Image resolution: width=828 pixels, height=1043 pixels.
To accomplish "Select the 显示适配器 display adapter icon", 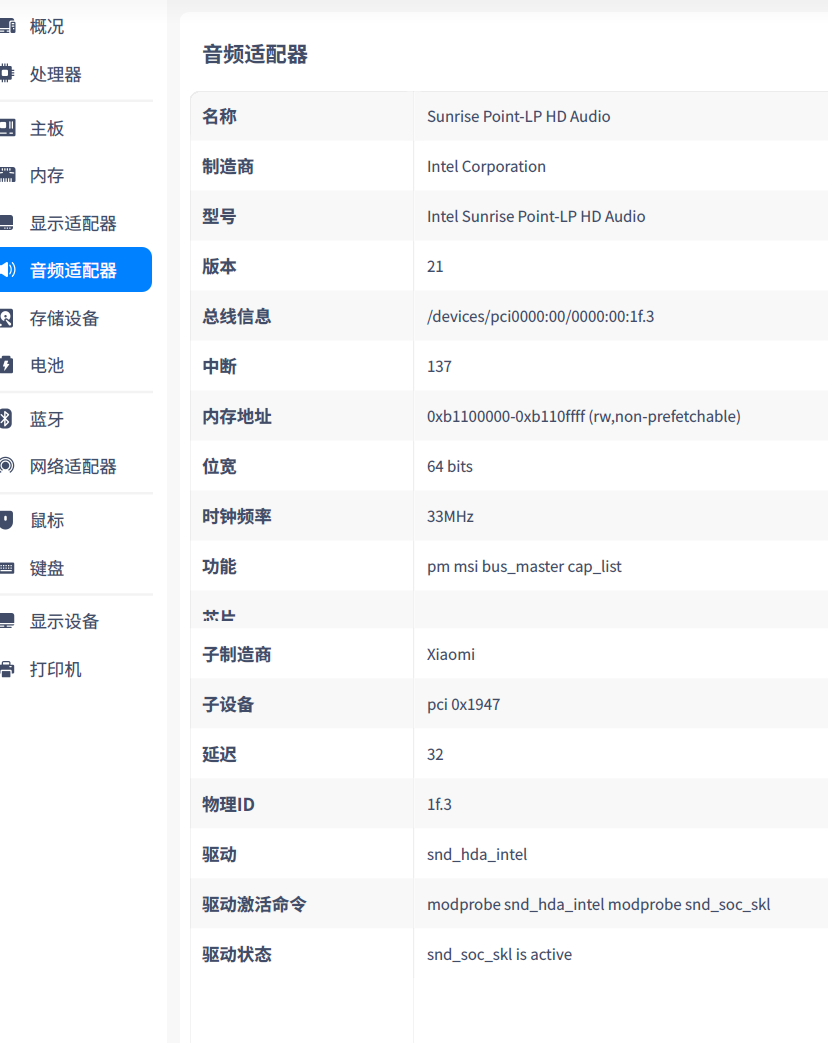I will coord(7,223).
